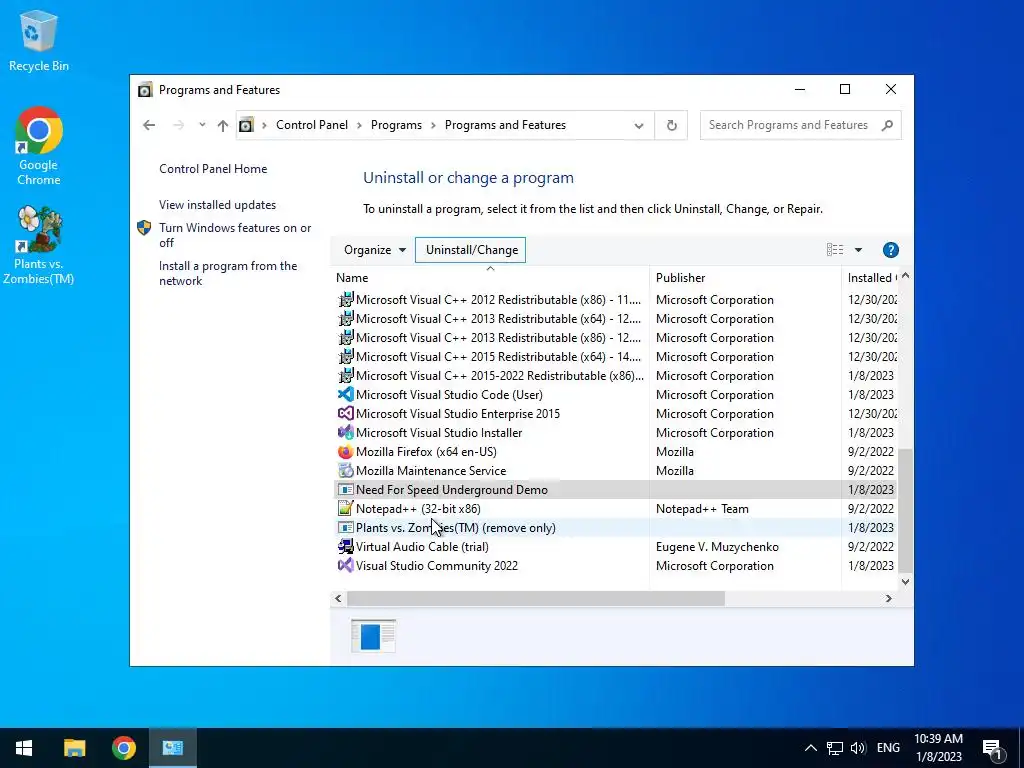Click the scroll left arrow
1024x768 pixels.
[338, 598]
